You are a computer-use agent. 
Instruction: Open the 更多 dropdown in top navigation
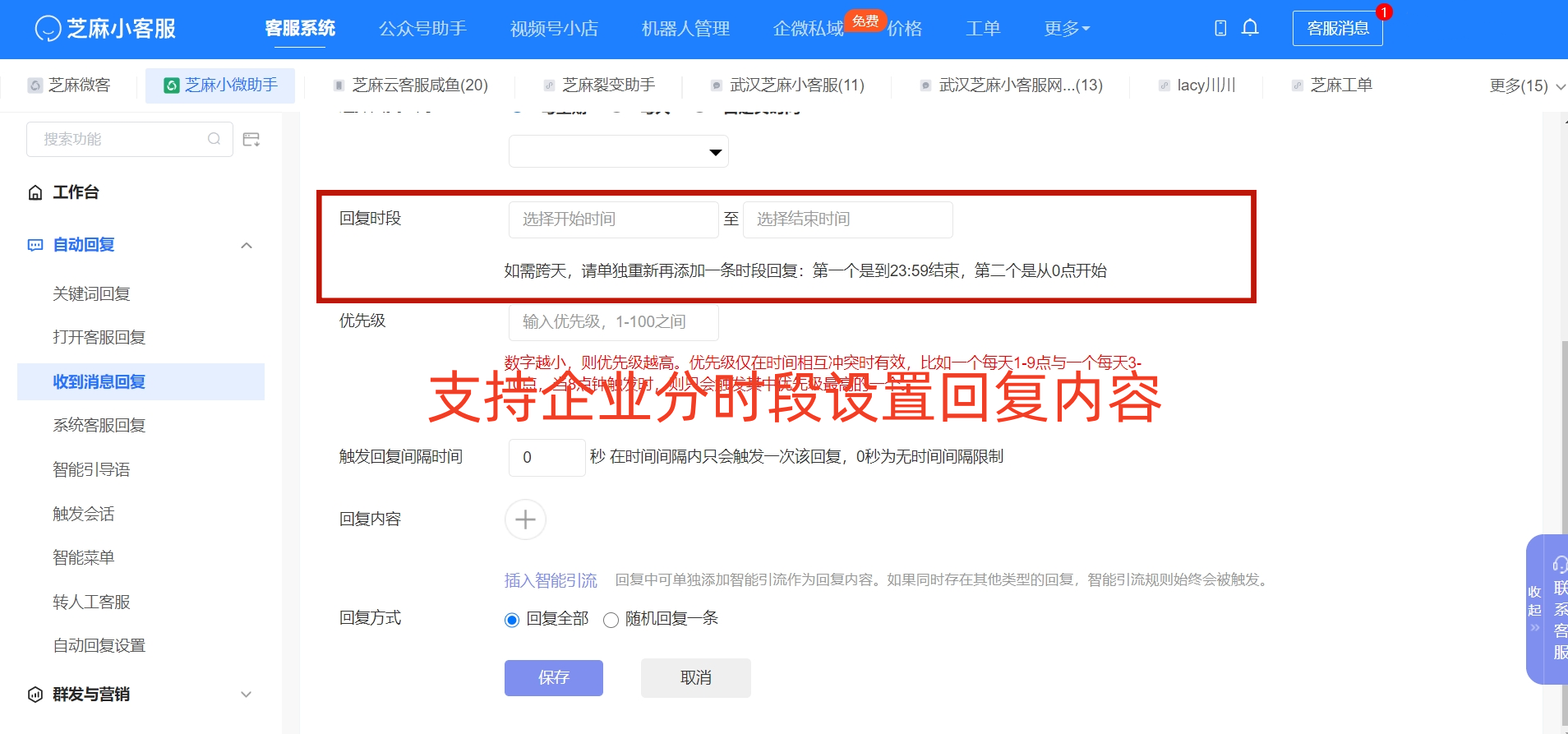click(x=1067, y=29)
